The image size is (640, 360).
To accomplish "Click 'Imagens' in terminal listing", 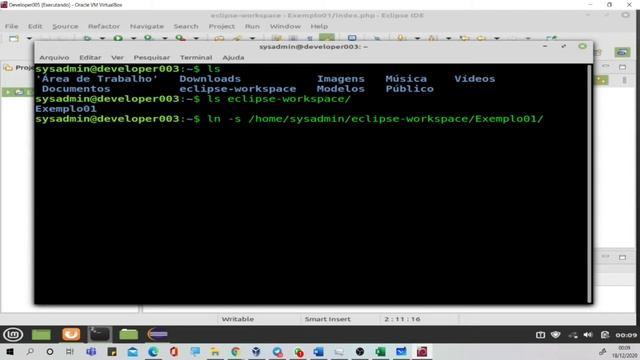I will point(341,79).
